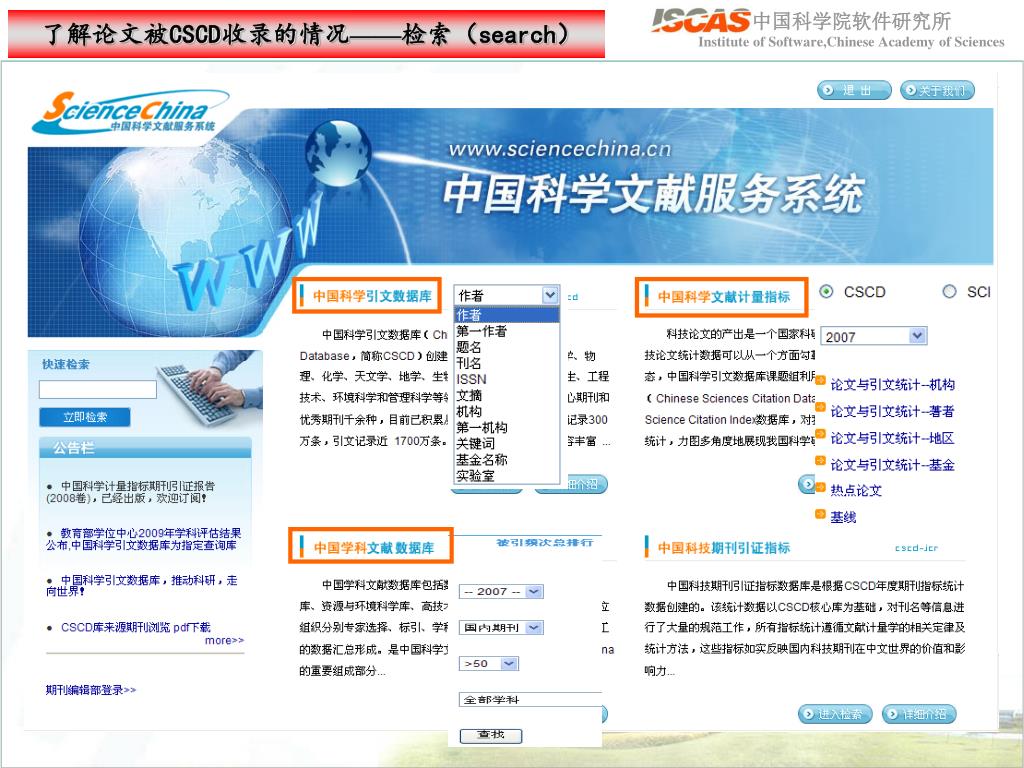
Task: Open 论文与引文统计--地区 link
Action: pos(892,438)
